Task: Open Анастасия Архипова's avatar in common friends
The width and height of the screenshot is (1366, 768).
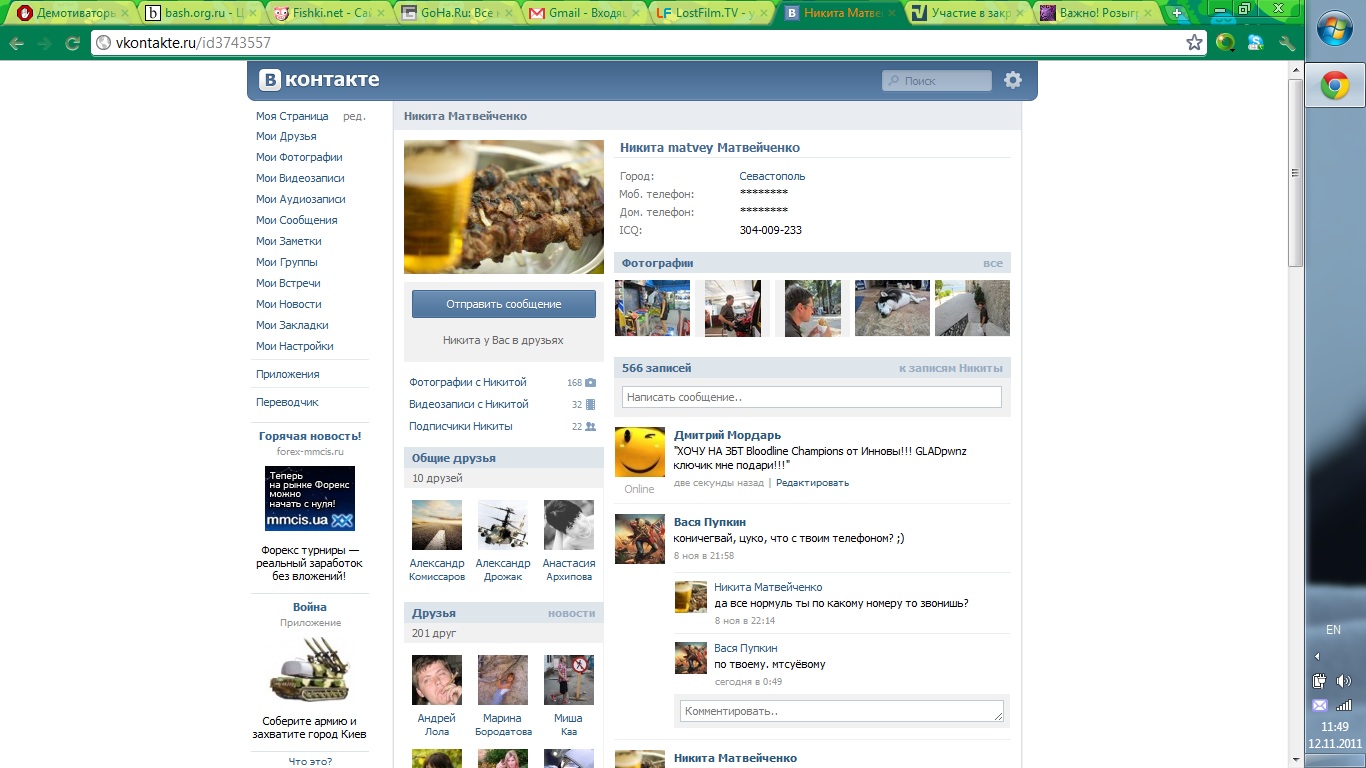Action: click(x=569, y=525)
